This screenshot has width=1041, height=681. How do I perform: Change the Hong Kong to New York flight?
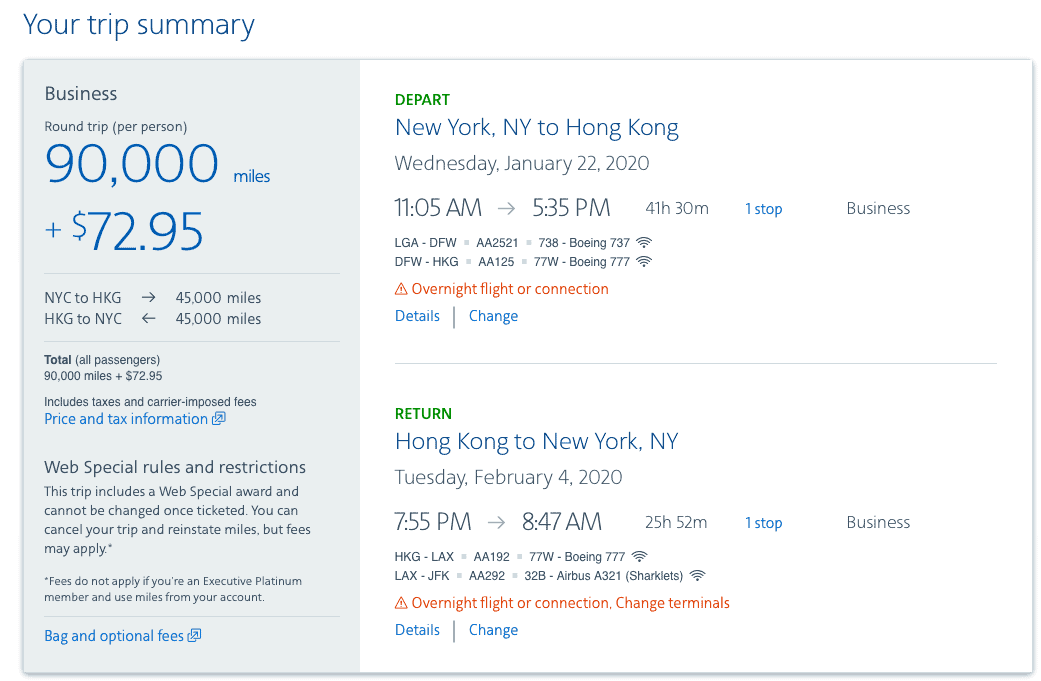[493, 630]
